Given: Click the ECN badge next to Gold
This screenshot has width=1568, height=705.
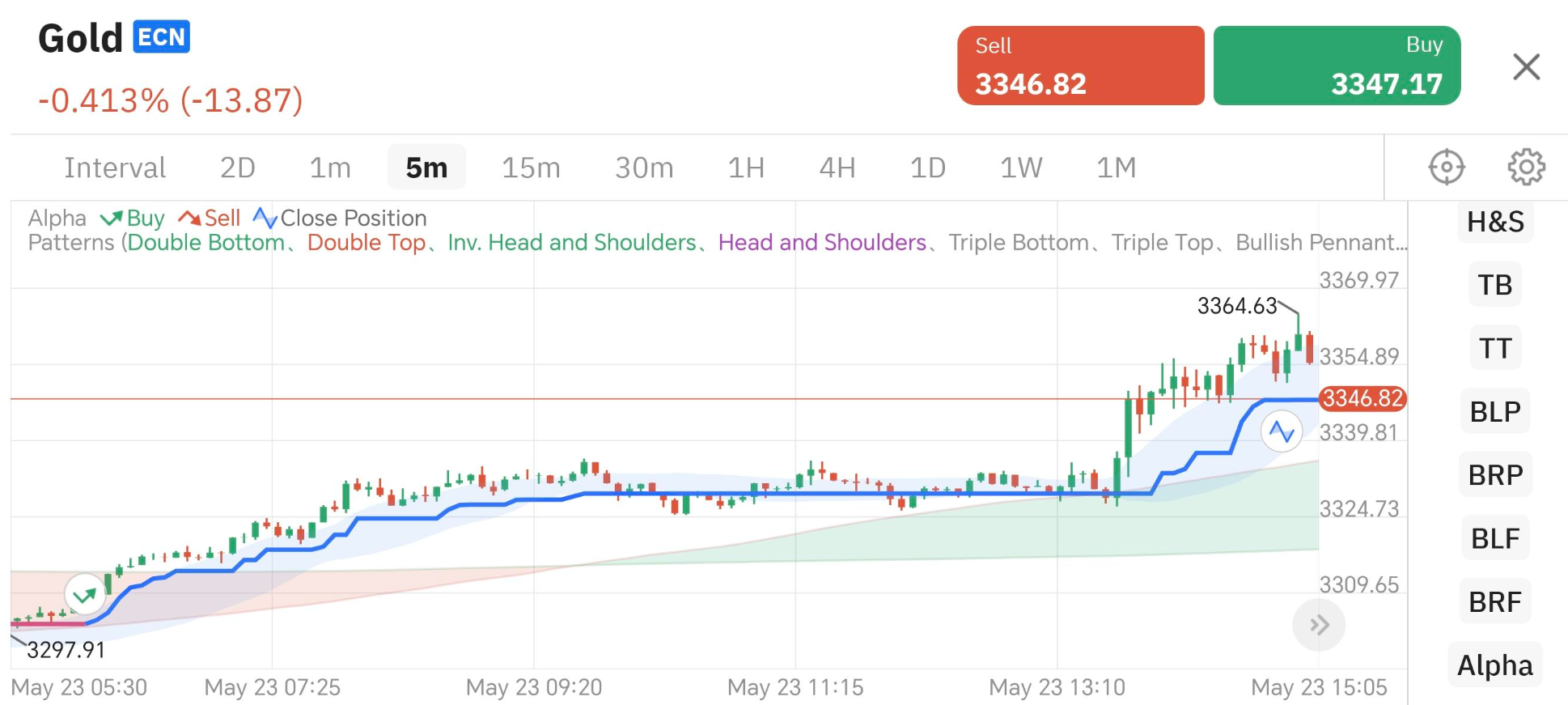Looking at the screenshot, I should coord(161,37).
